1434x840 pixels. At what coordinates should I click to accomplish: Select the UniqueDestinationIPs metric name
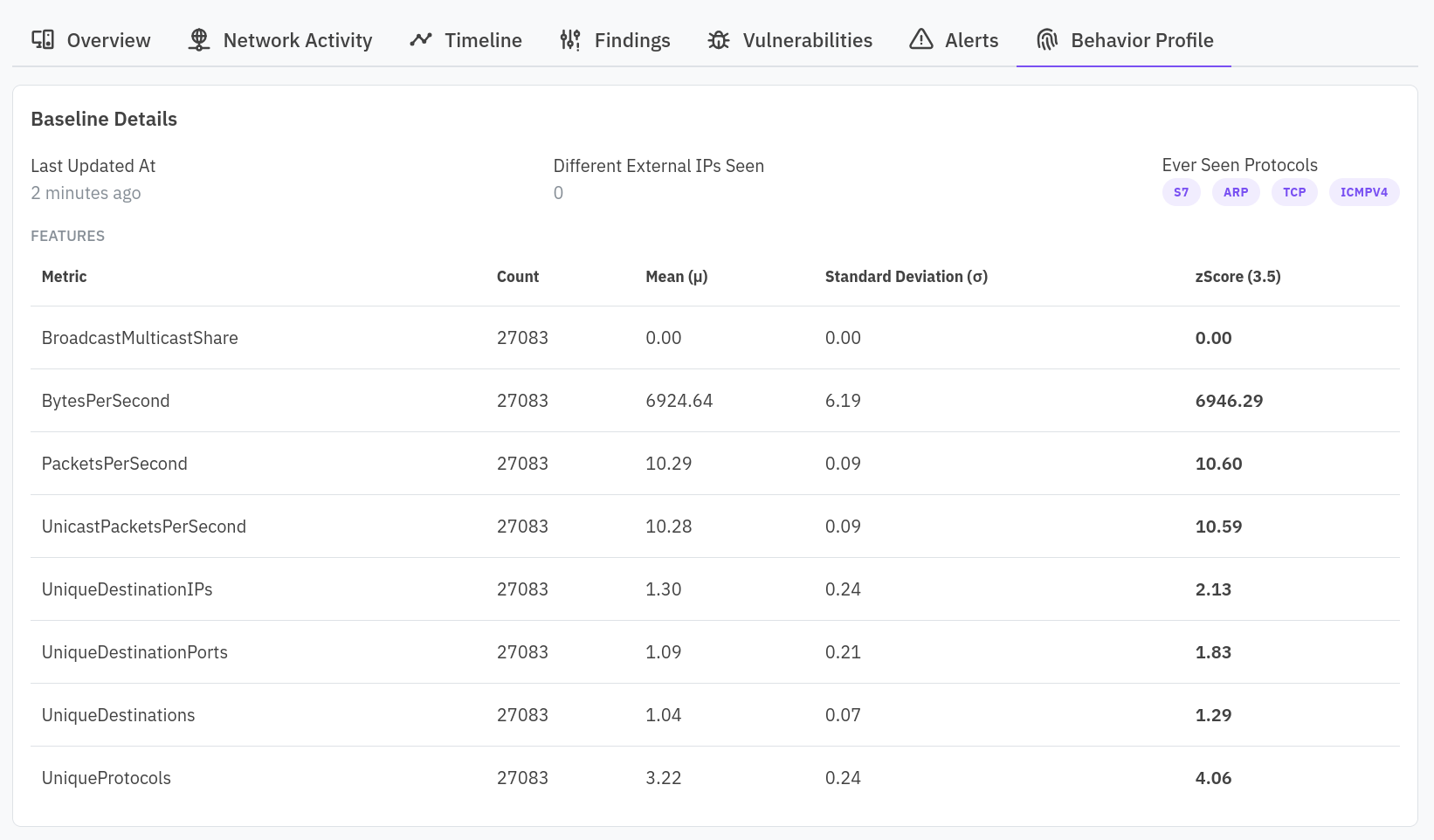pyautogui.click(x=128, y=589)
